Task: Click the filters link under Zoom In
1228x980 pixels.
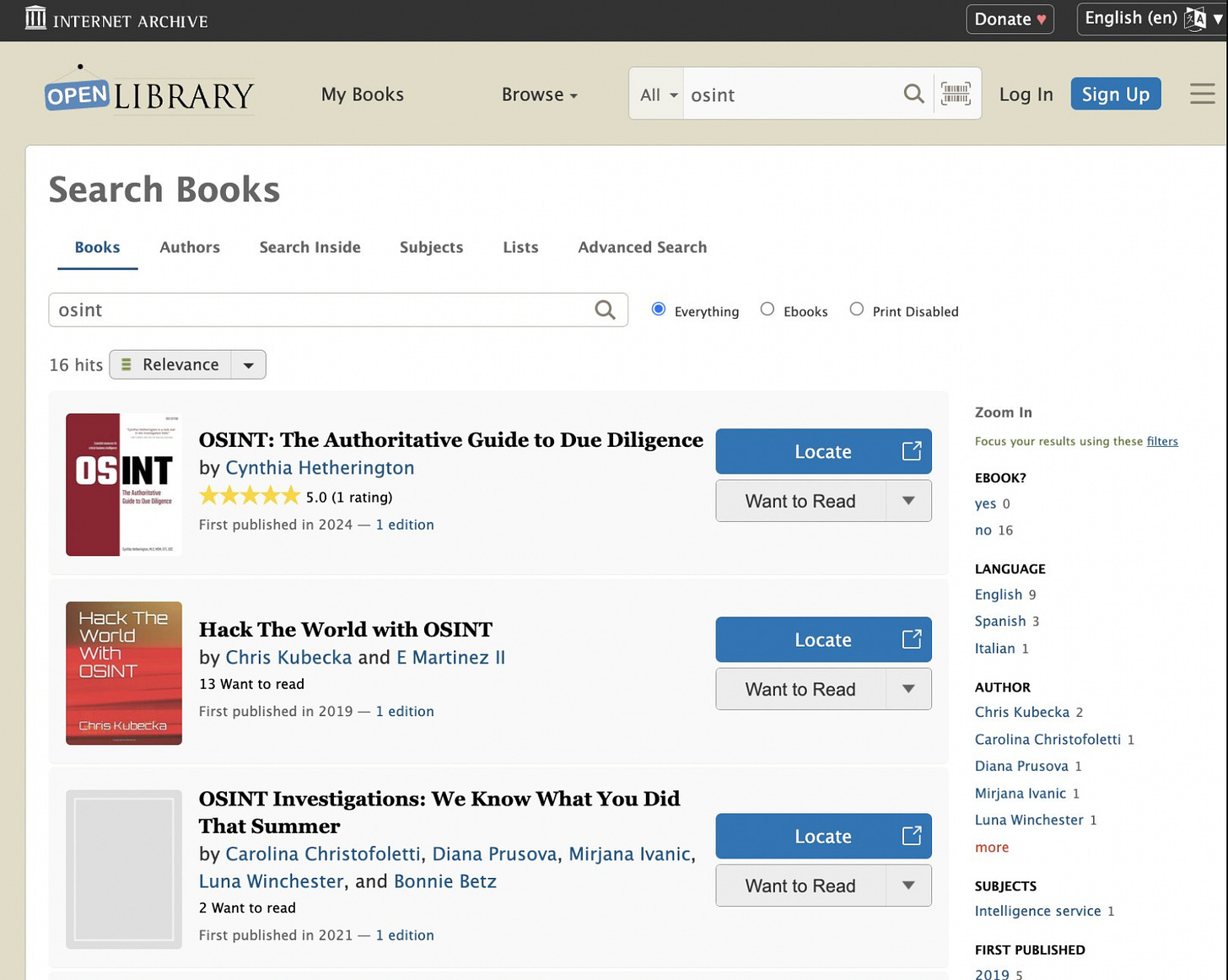Action: (x=1162, y=441)
